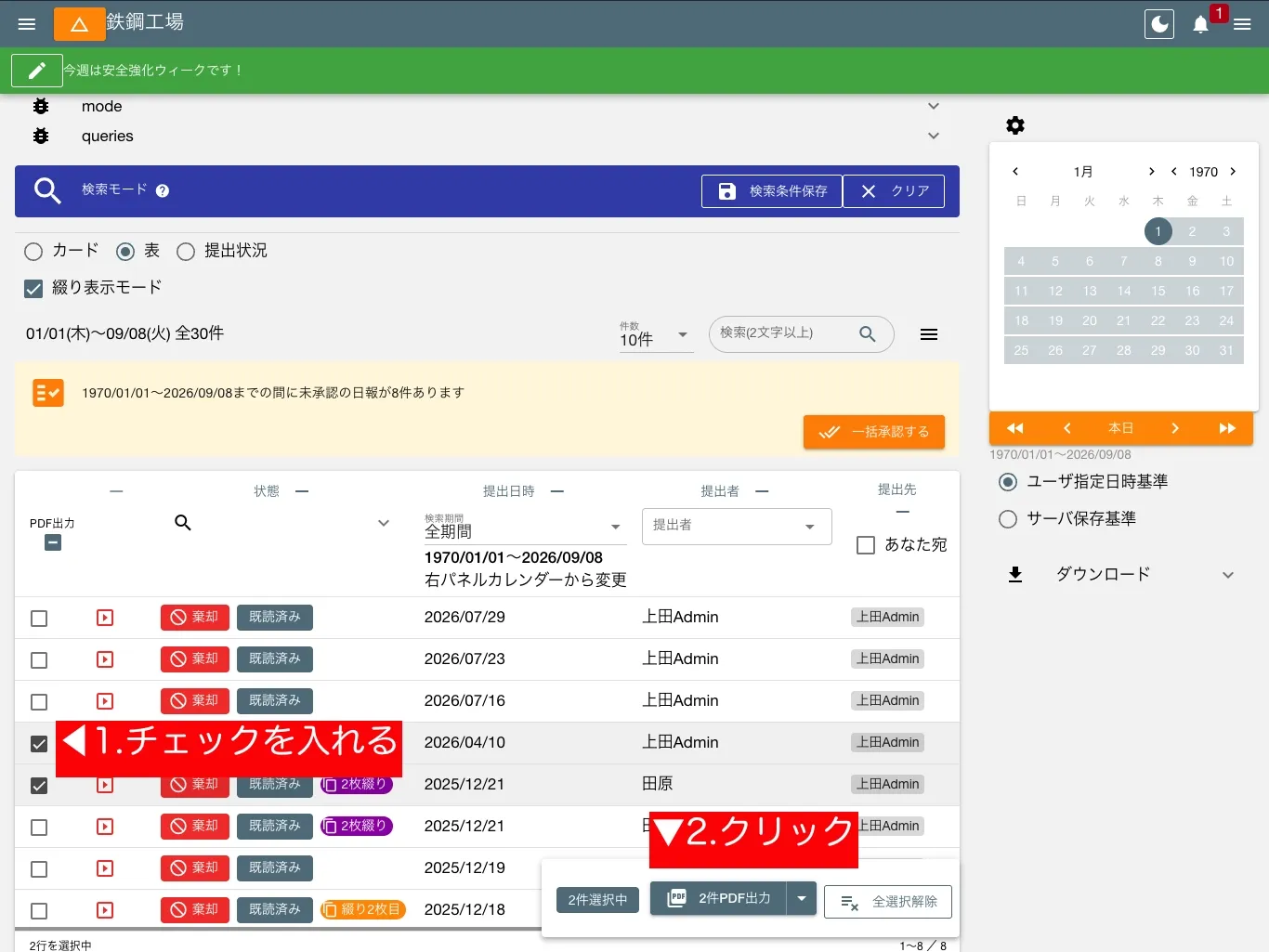This screenshot has width=1269, height=952.
Task: Open the 2026/07/29 report play icon
Action: [x=105, y=618]
